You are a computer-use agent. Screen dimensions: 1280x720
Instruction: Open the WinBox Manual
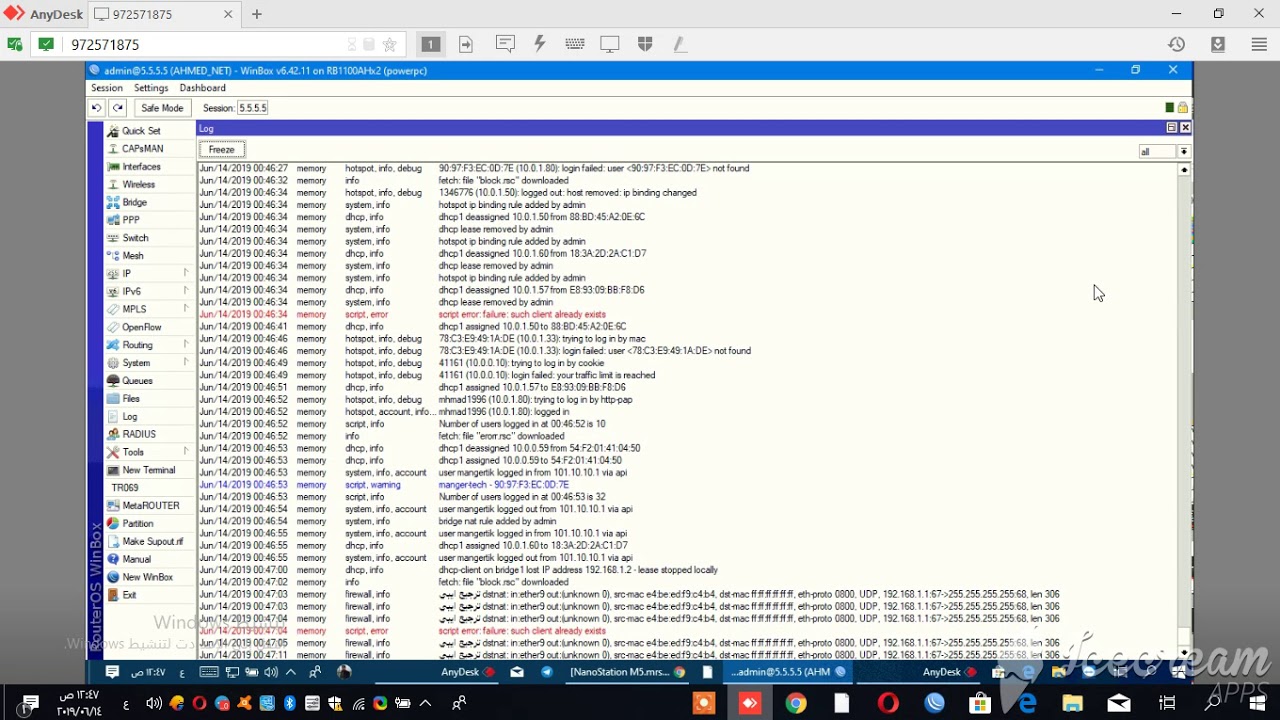(x=136, y=559)
